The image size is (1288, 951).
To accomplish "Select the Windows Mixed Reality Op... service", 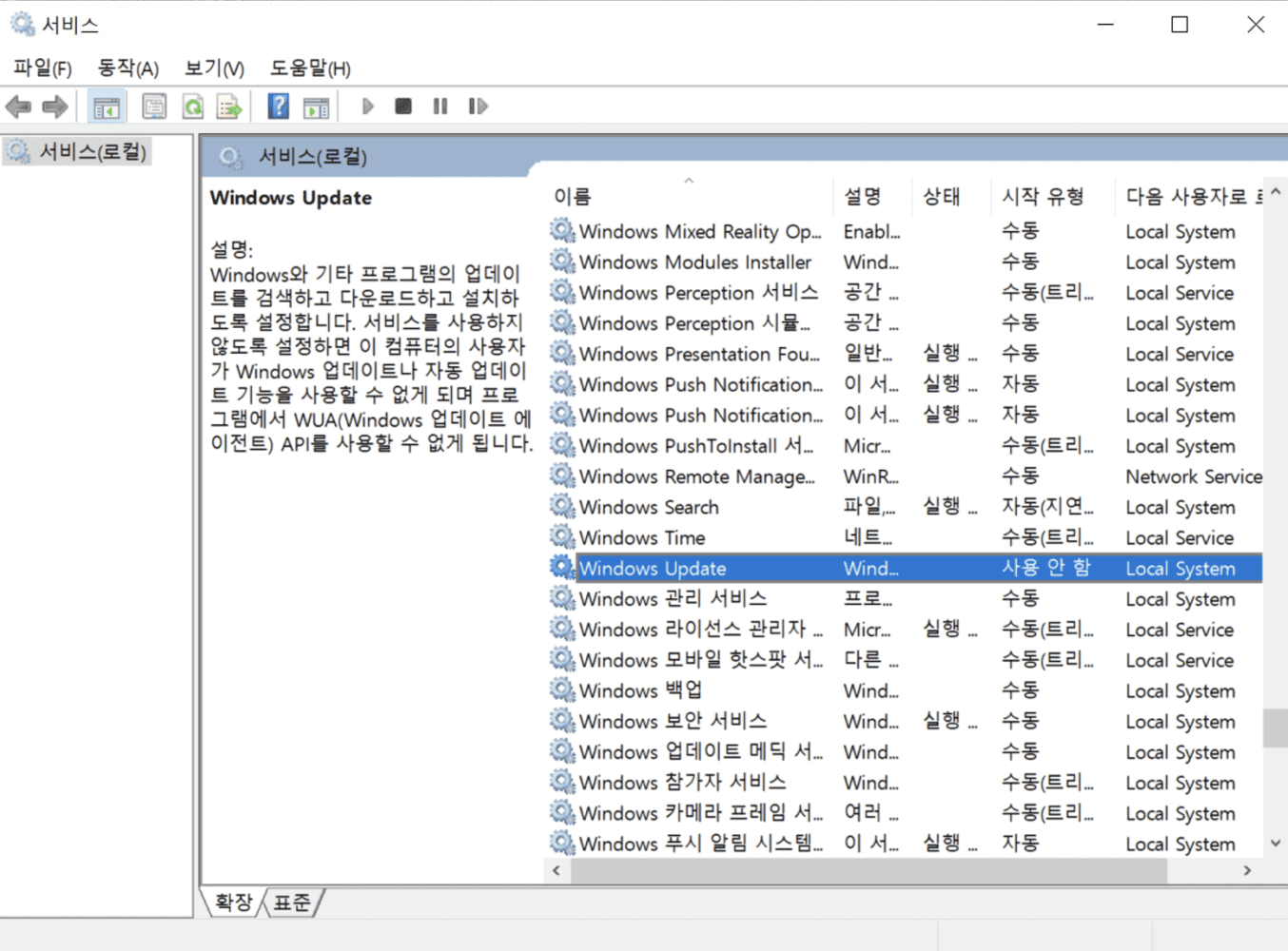I will click(x=905, y=231).
